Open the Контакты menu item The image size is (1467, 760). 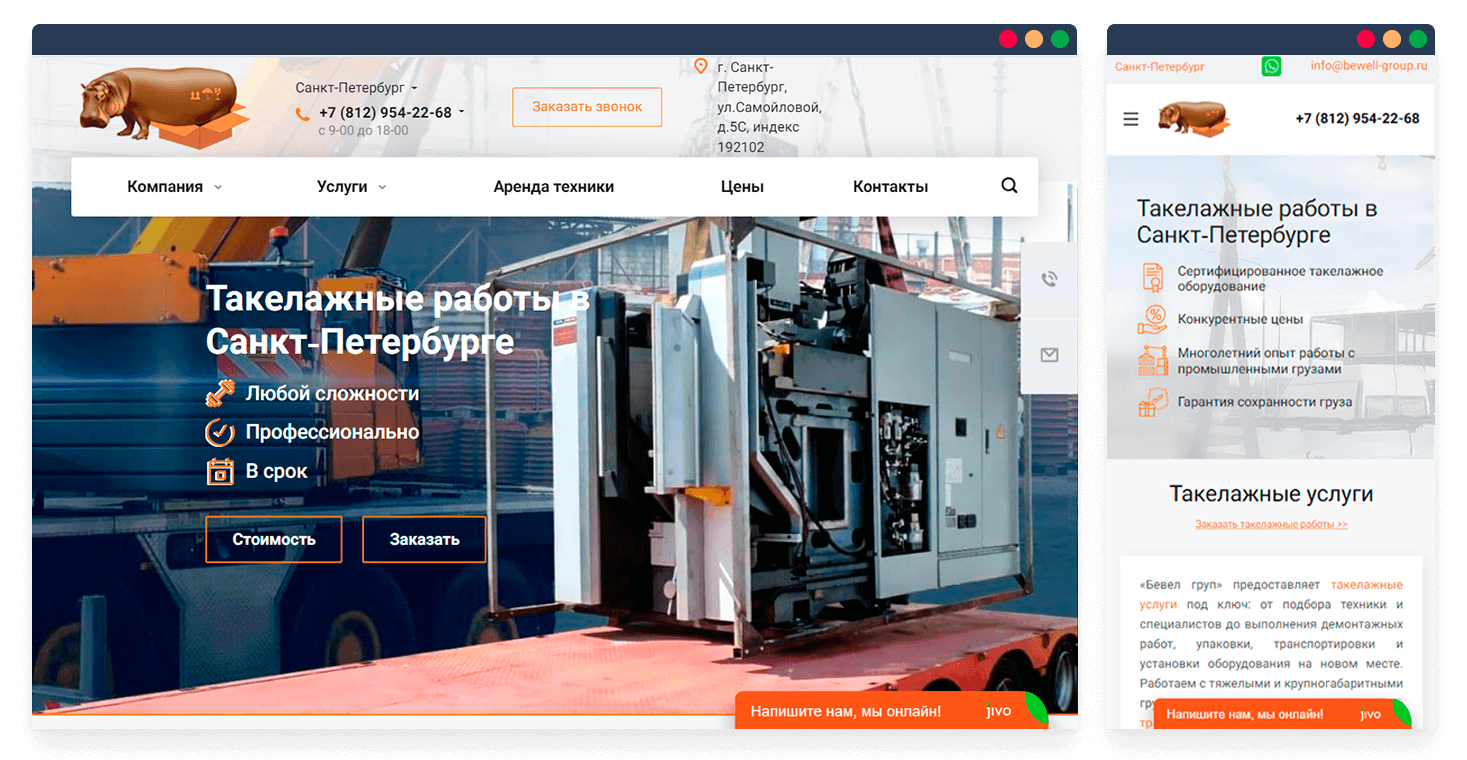click(x=890, y=187)
